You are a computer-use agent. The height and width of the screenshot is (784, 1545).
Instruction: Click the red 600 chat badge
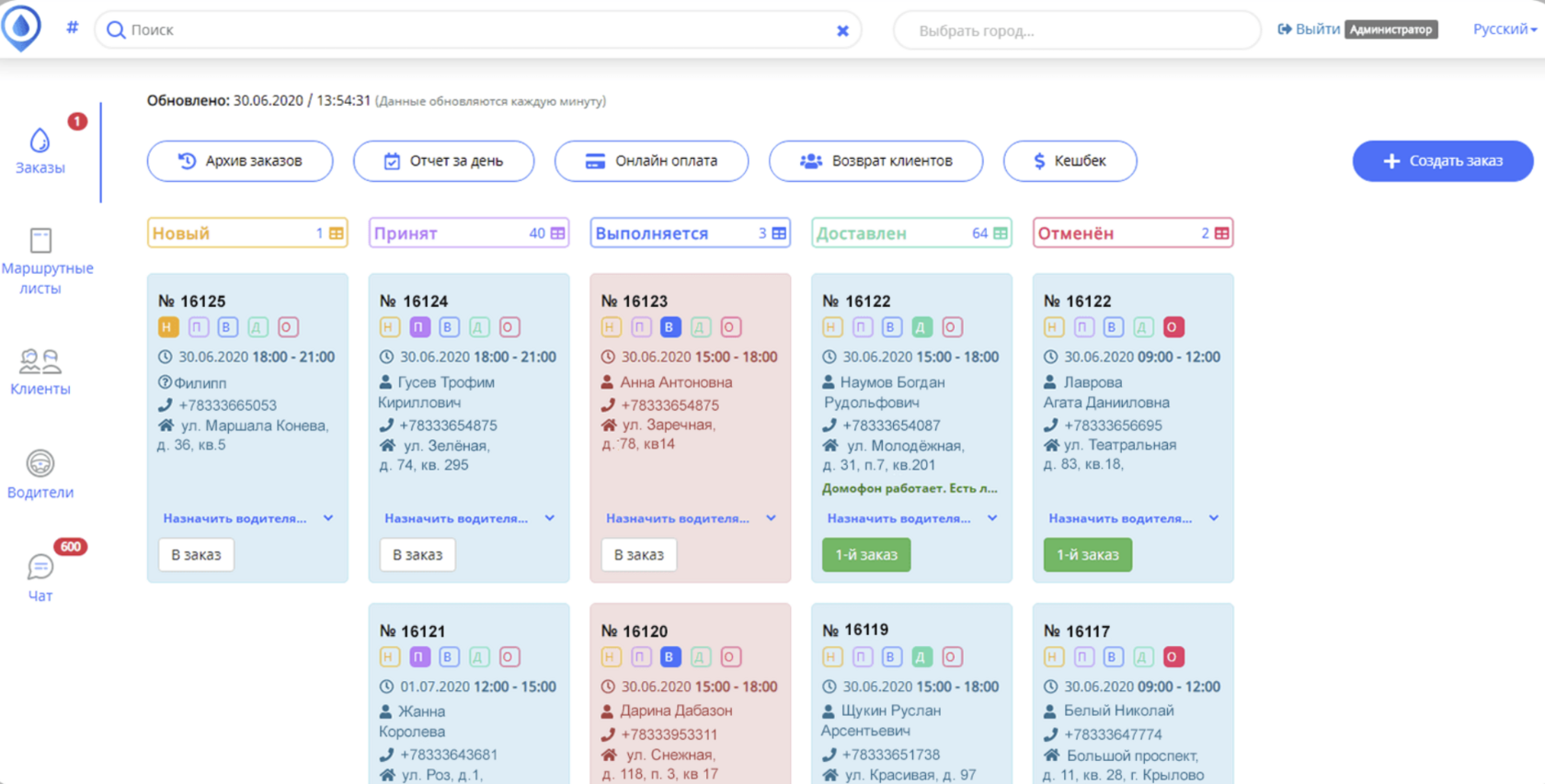pos(70,547)
